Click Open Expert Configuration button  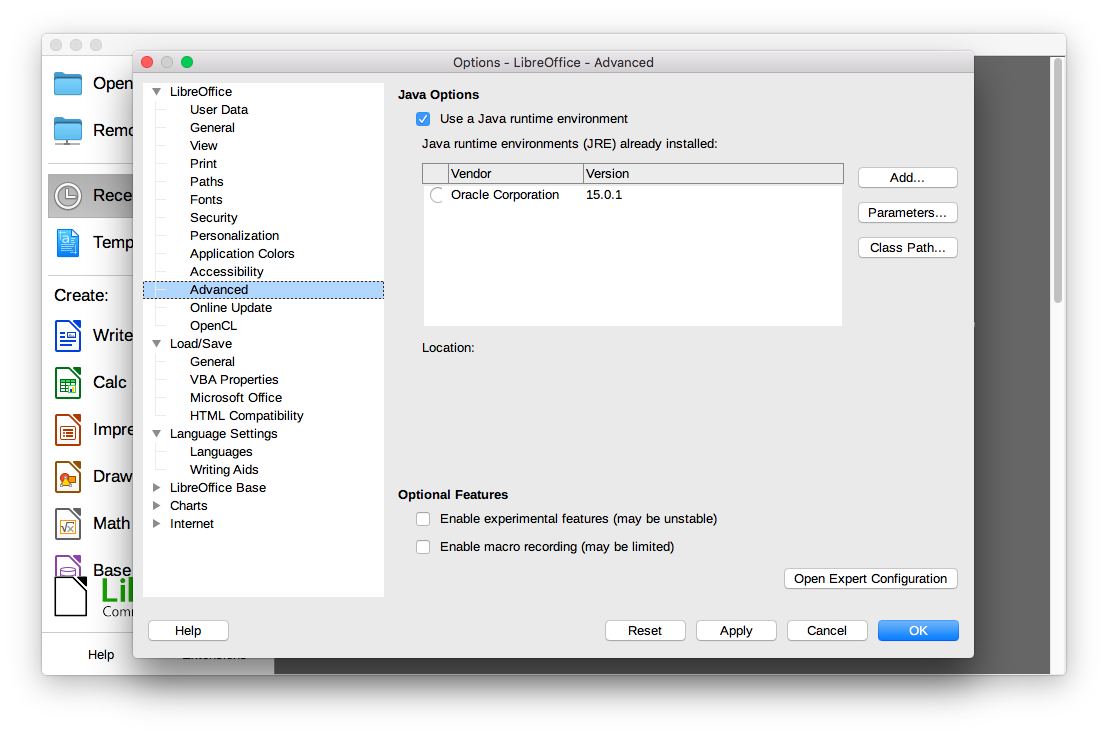pyautogui.click(x=871, y=579)
